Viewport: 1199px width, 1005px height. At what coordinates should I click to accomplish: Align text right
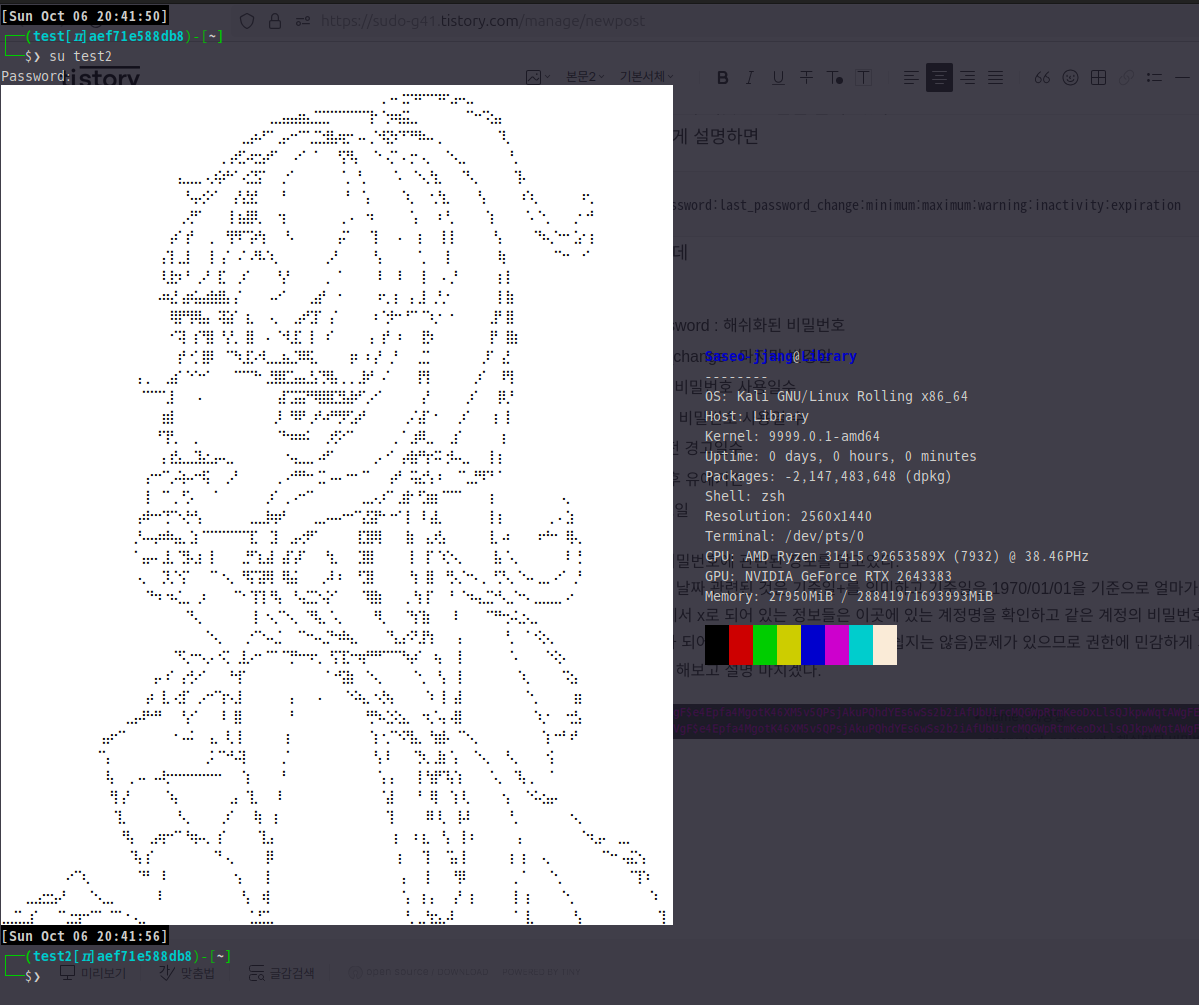[x=967, y=77]
